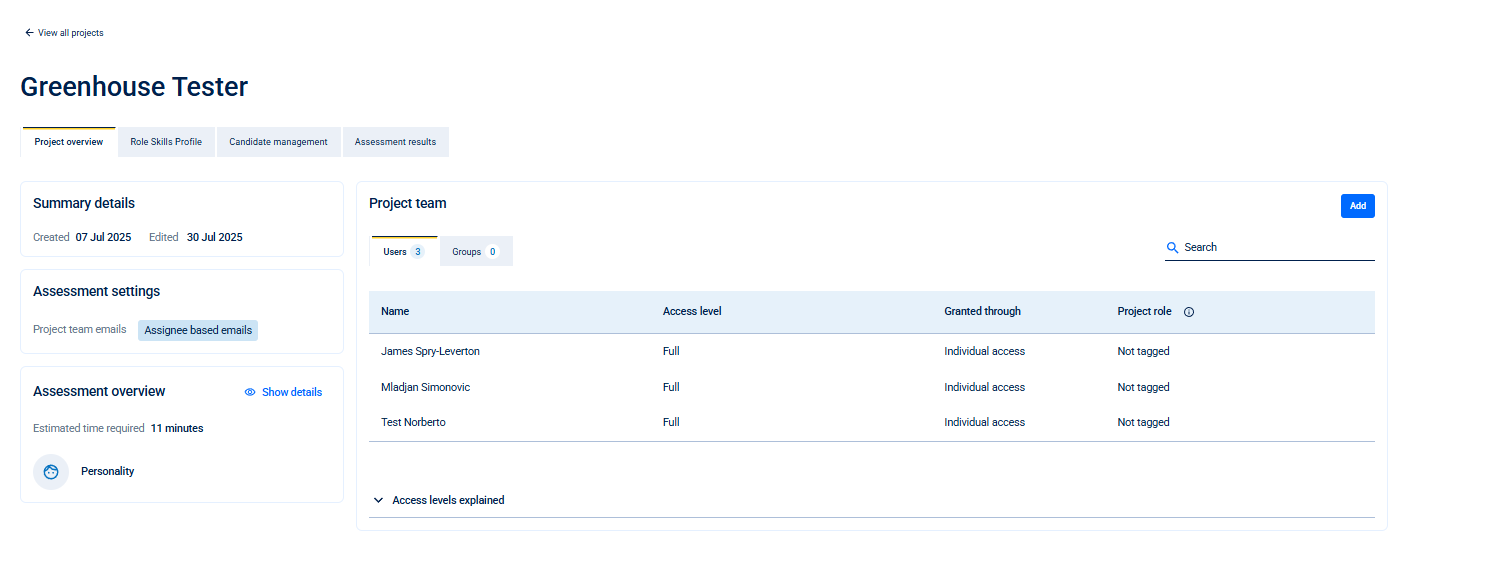Switch to the Role Skills Profile tab
1498x565 pixels.
click(166, 142)
